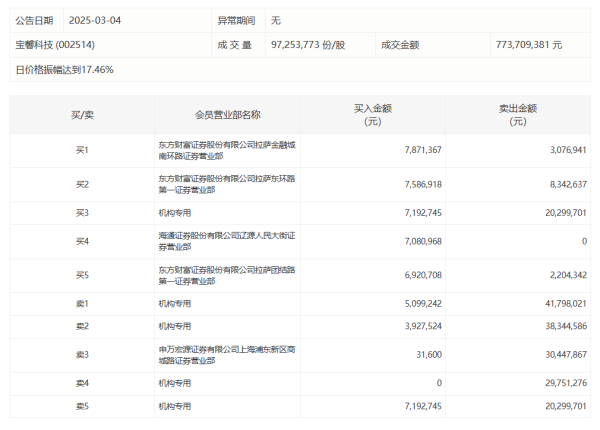Image resolution: width=600 pixels, height=430 pixels.
Task: Open the 拉萨金融城南环路证券营业部 broker entry
Action: pos(227,150)
